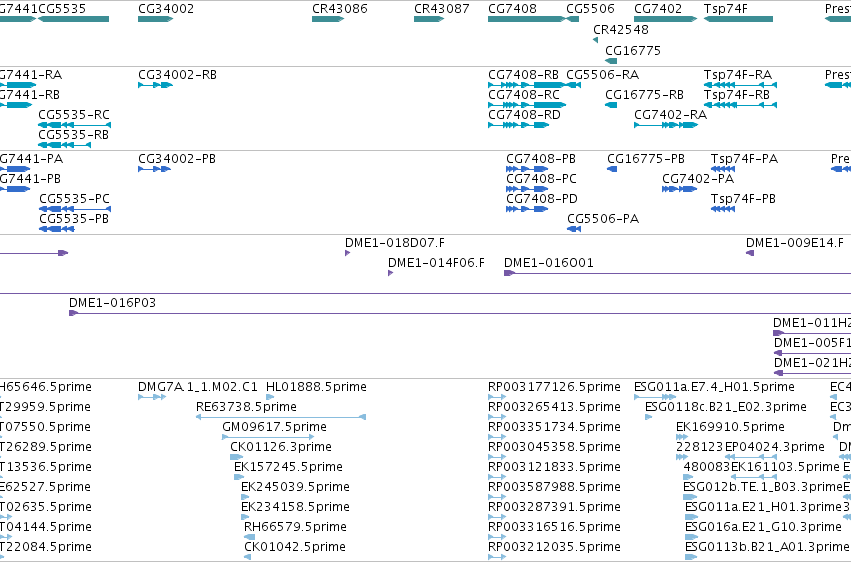This screenshot has width=851, height=562.
Task: Select the CG5506 gene glyph
Action: click(x=573, y=19)
